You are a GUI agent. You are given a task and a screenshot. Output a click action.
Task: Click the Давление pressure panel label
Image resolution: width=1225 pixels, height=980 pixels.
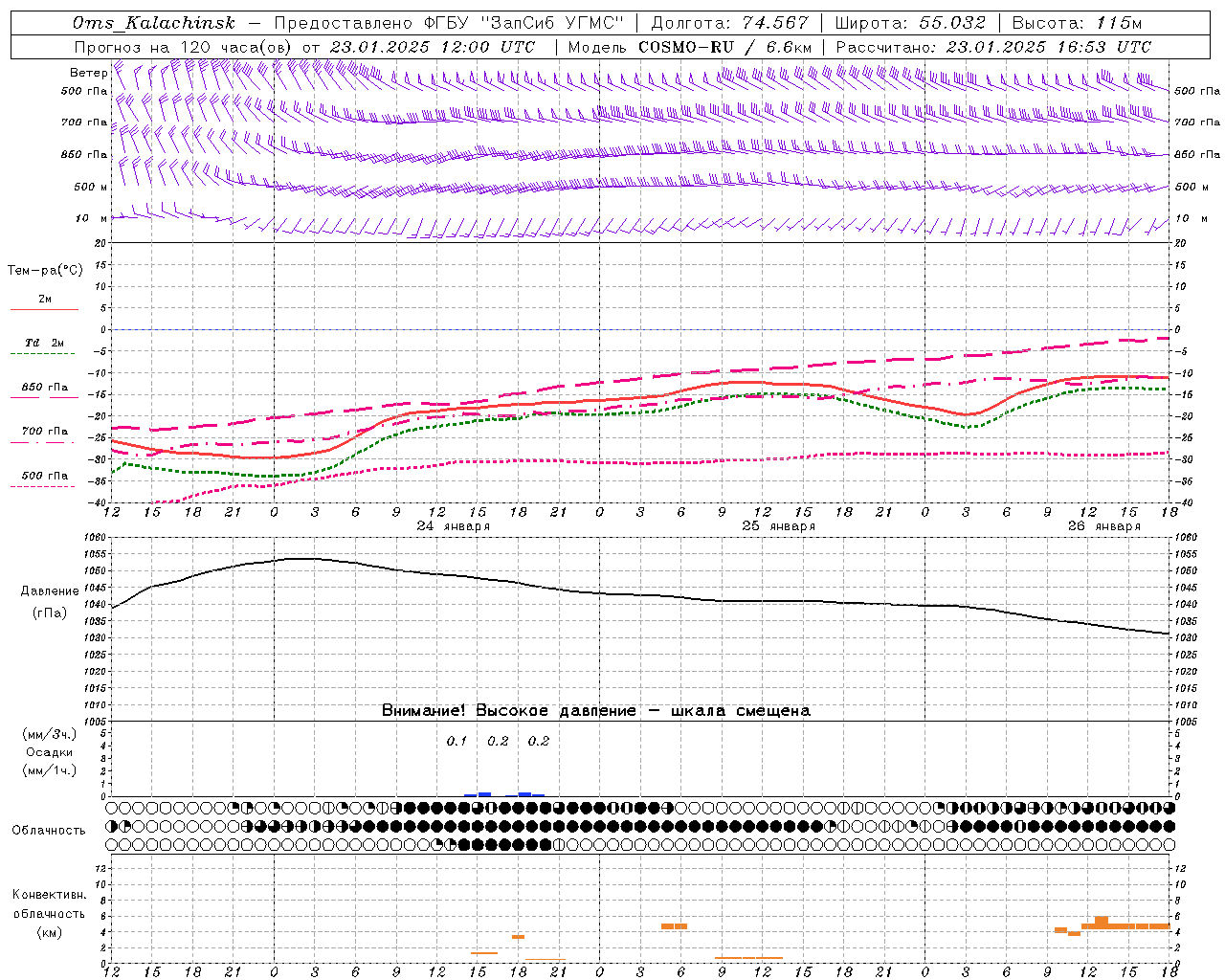pos(50,591)
